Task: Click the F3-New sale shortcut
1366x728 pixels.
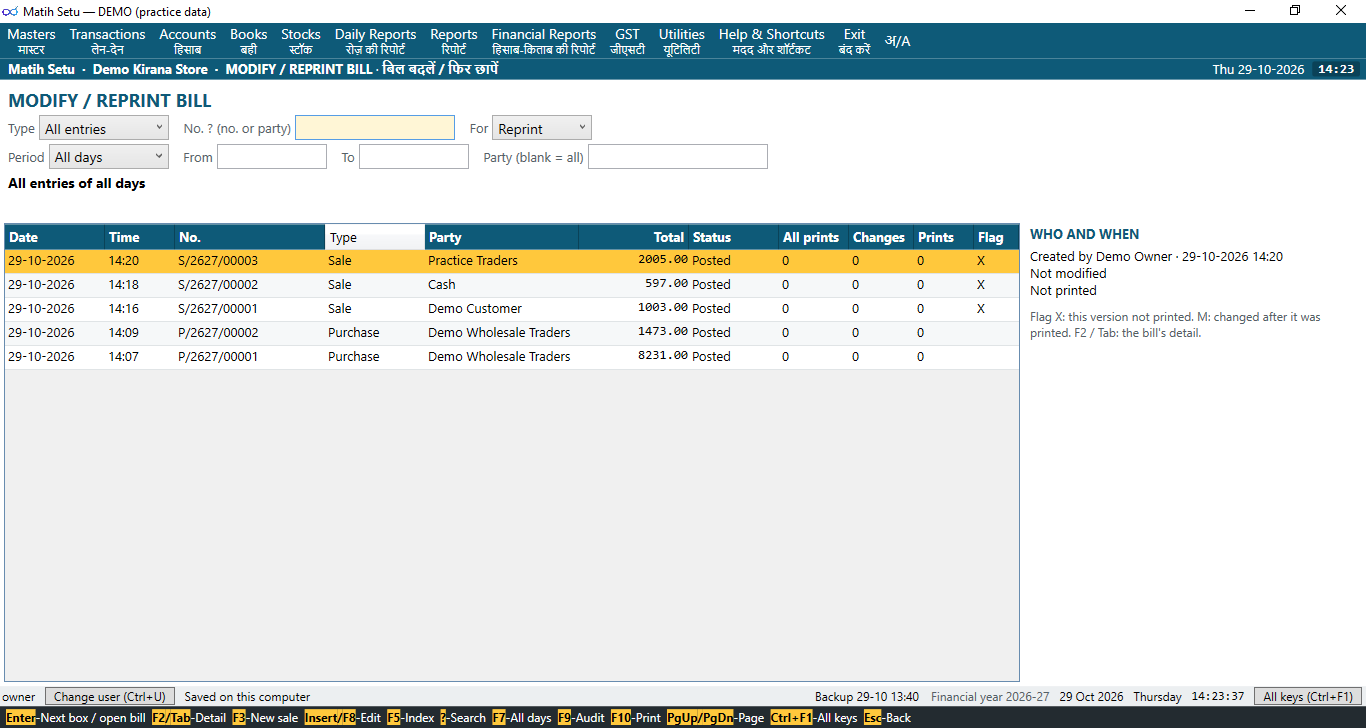Action: tap(265, 718)
